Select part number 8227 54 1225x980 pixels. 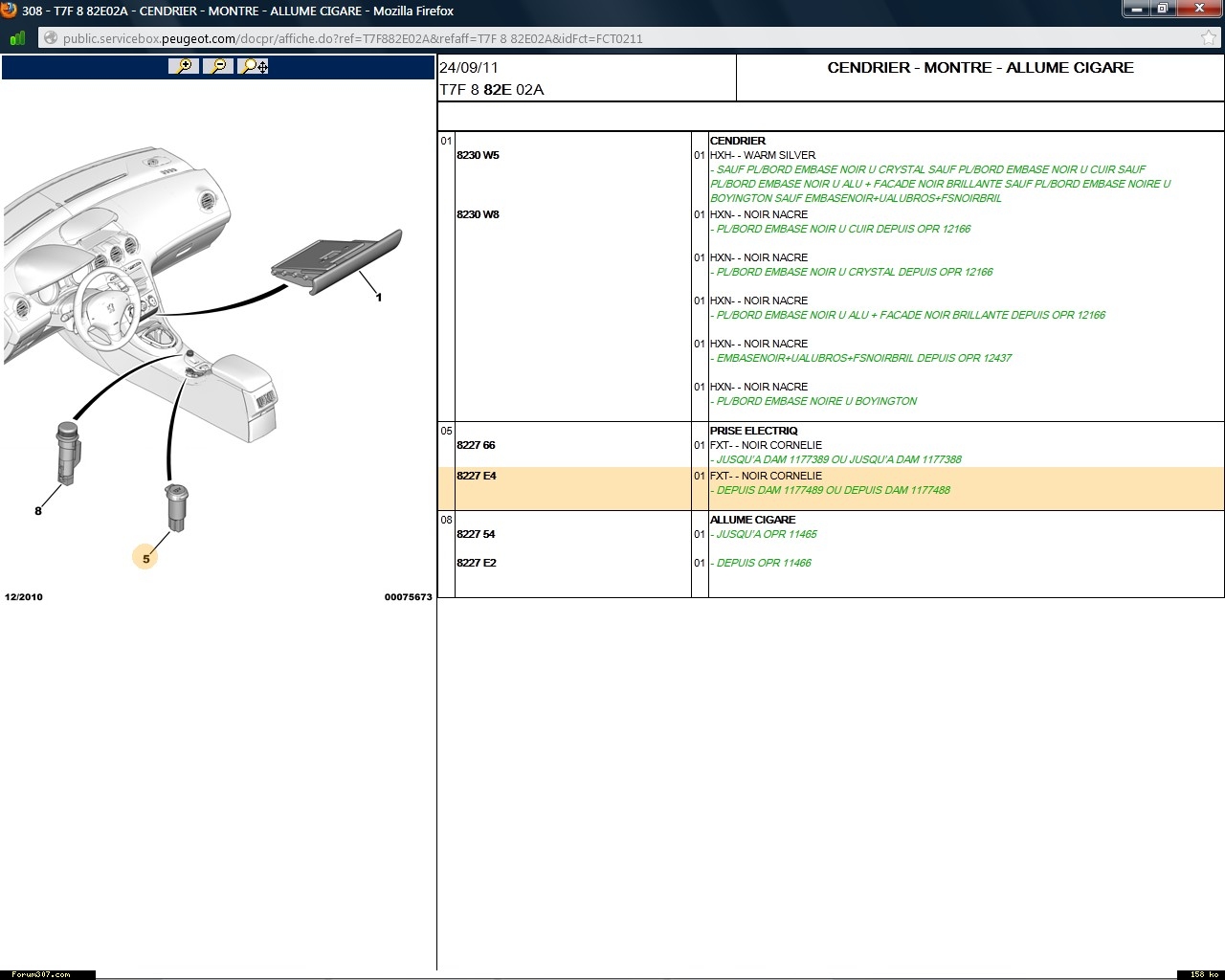(476, 534)
